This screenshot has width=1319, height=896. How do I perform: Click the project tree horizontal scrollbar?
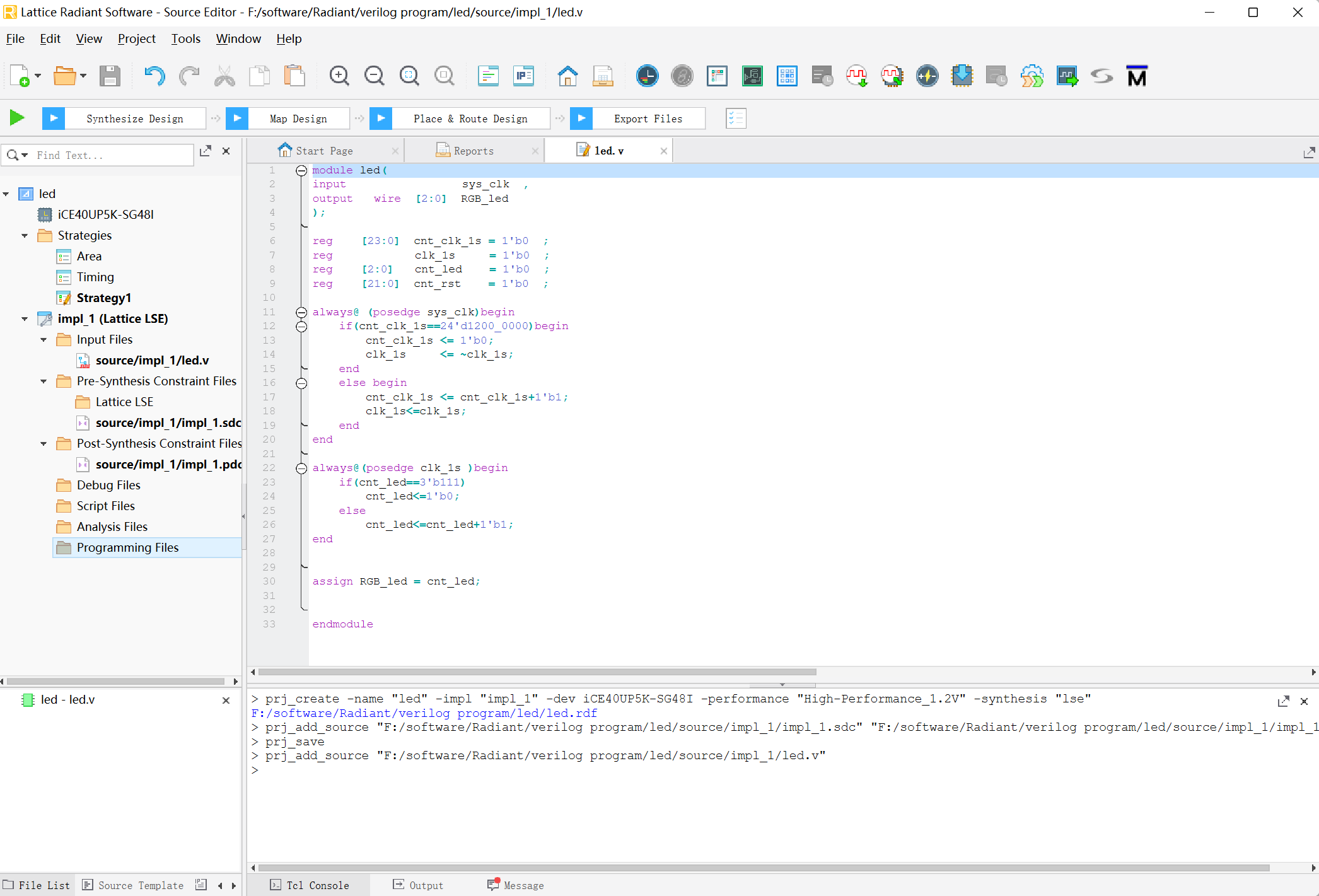(x=116, y=682)
